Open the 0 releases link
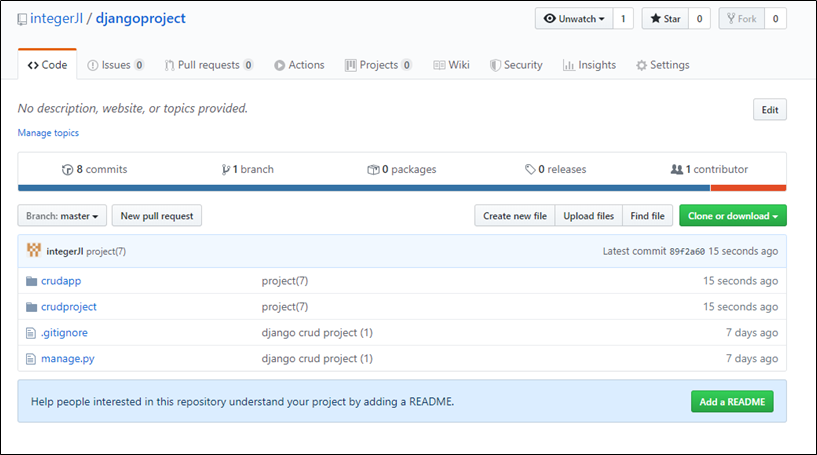The image size is (817, 455). [555, 169]
